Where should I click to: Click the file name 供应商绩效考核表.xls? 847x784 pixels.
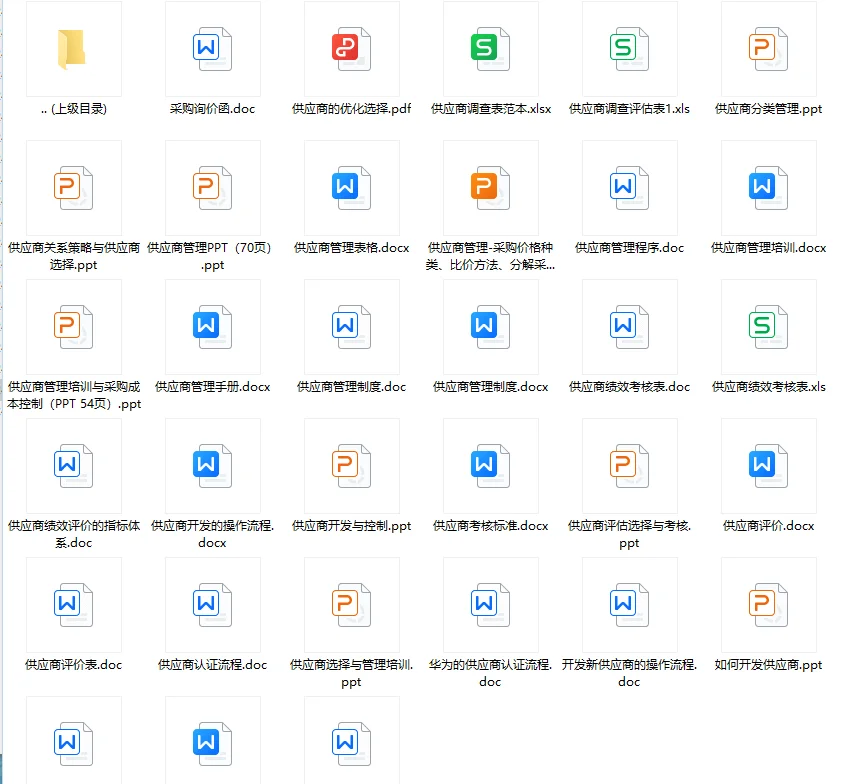click(x=769, y=386)
